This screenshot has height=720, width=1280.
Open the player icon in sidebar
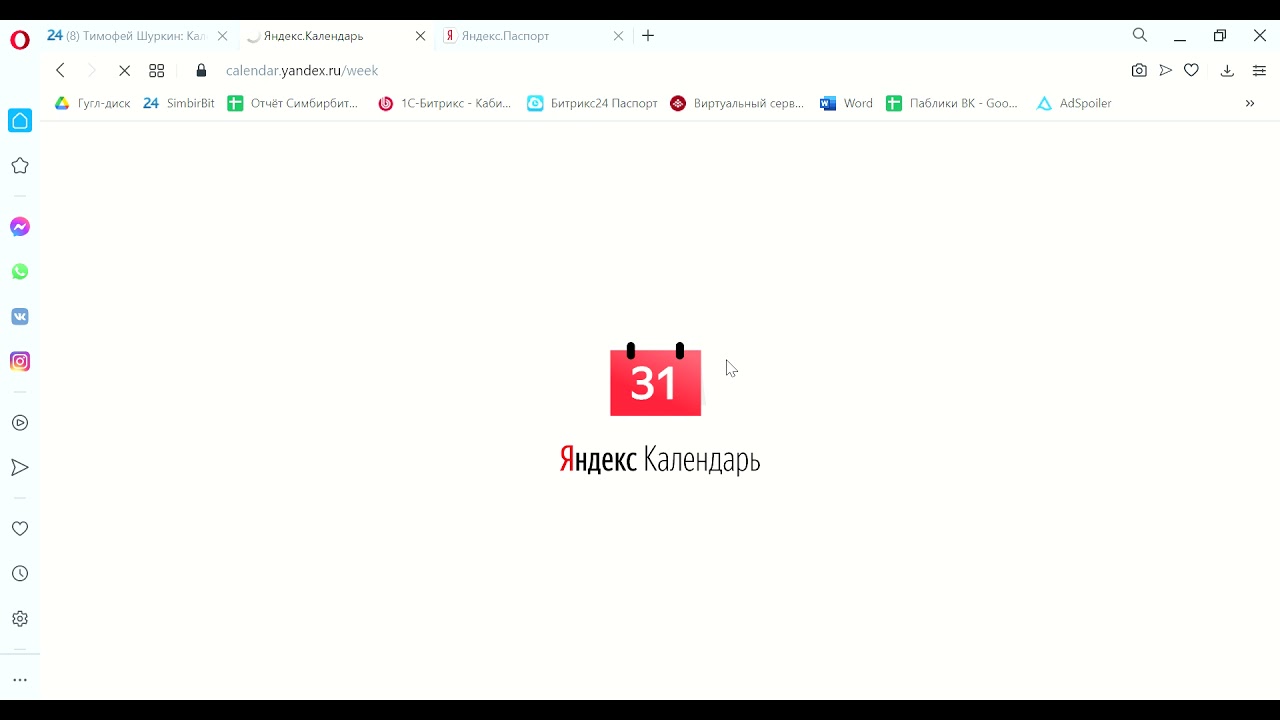[20, 423]
